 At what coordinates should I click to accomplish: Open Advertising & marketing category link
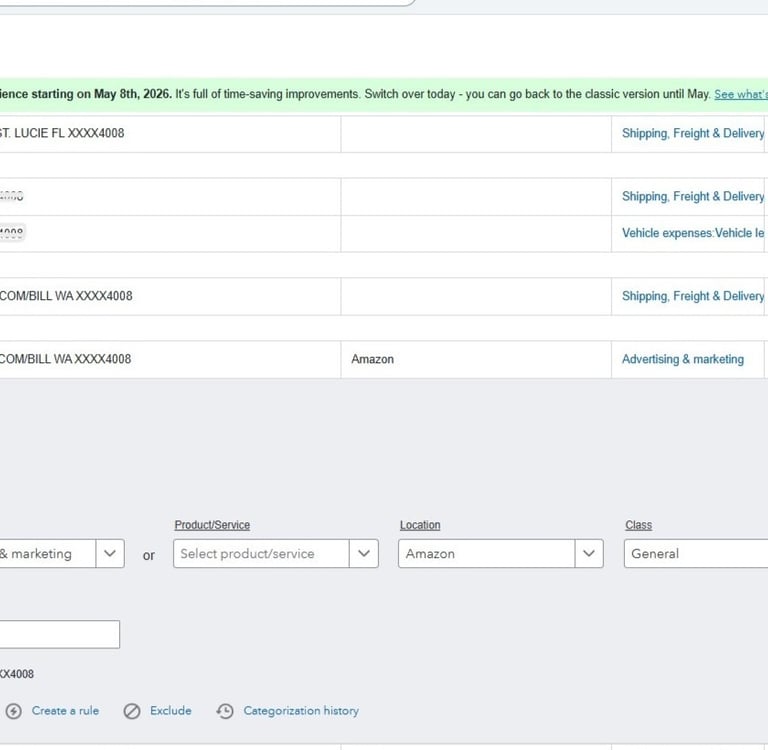[683, 359]
